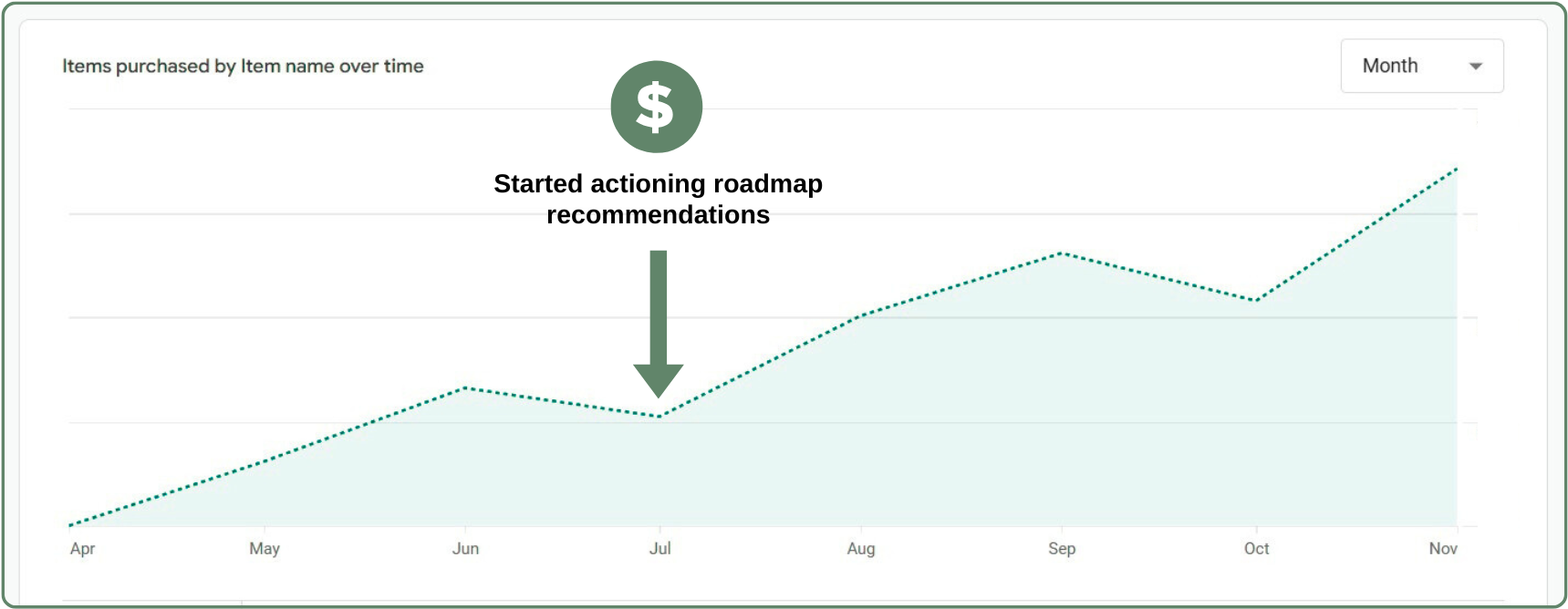Click the Jul label on the x-axis
Screen dimensions: 1568x609
660,549
